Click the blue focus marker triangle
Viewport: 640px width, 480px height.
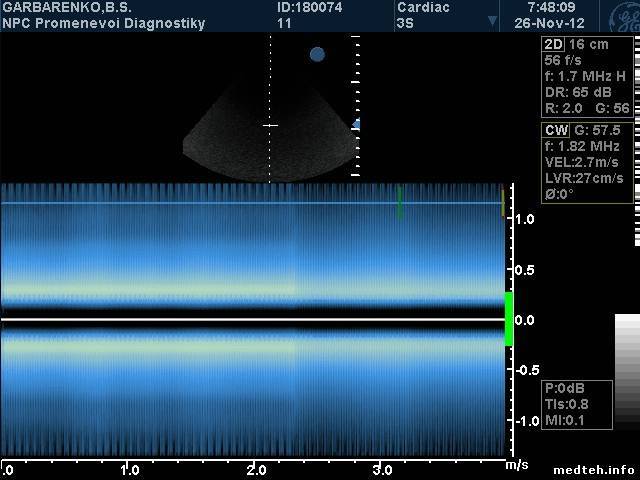(x=356, y=124)
